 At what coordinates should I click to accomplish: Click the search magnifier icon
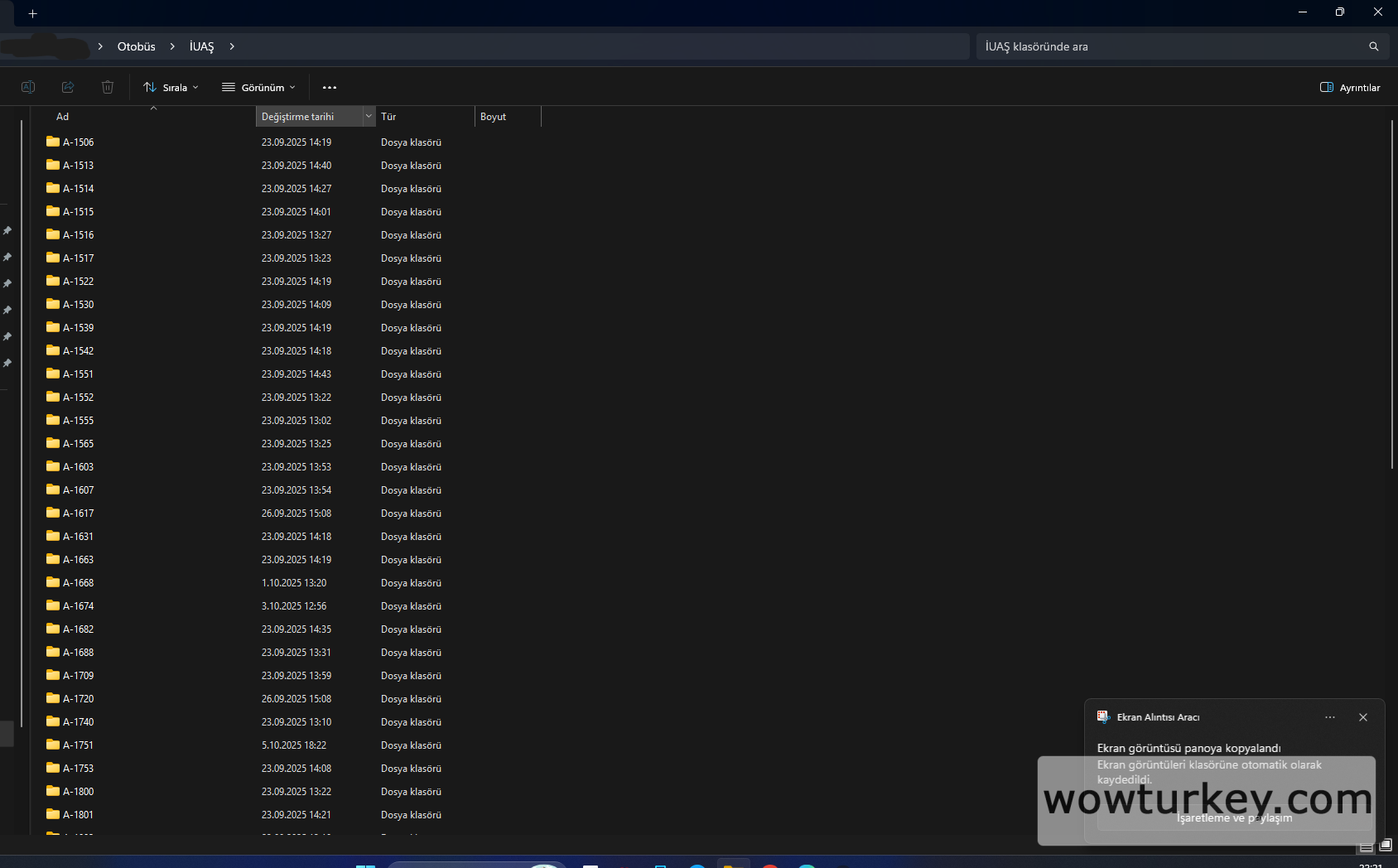point(1373,46)
